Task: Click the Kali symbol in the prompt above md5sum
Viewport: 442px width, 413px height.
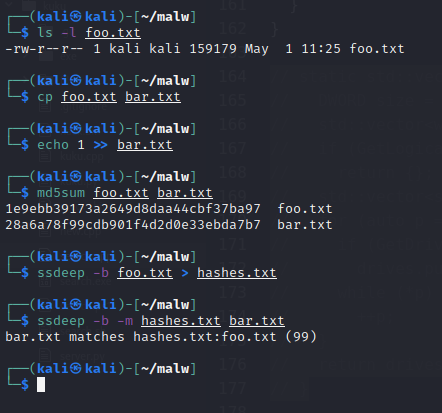Action: coord(75,176)
